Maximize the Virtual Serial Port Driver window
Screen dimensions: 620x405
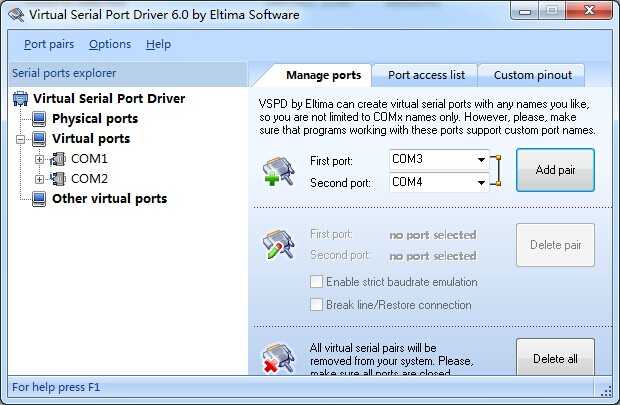pyautogui.click(x=552, y=11)
